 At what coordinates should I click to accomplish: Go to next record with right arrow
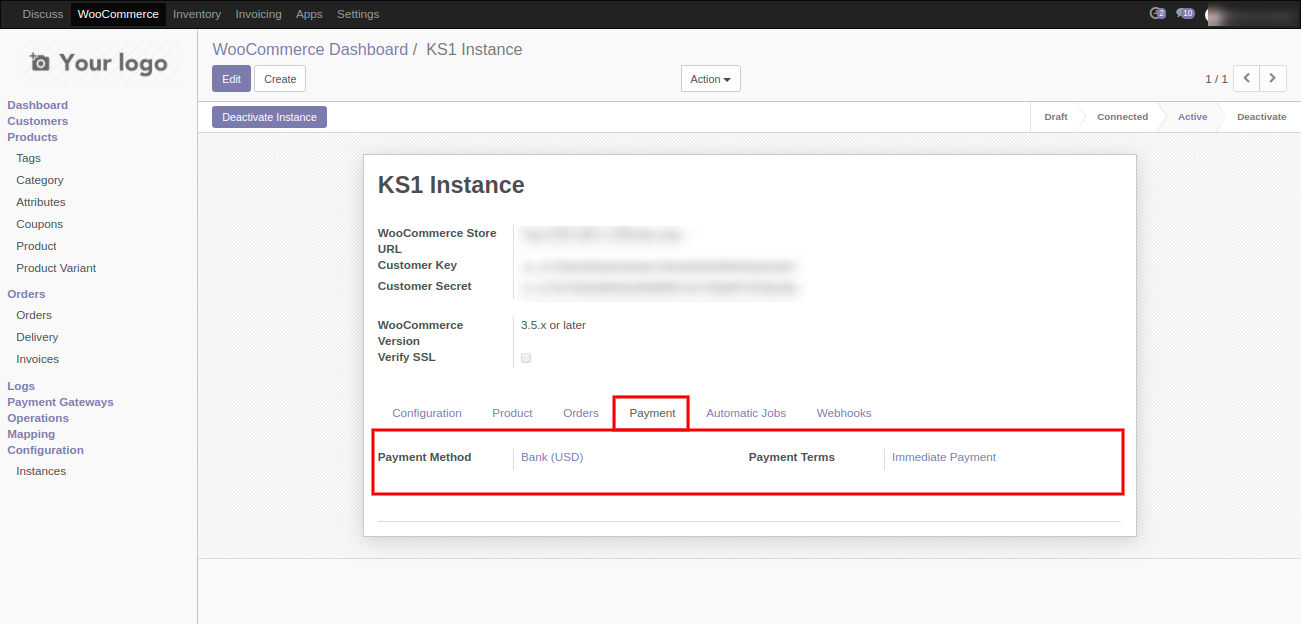click(1273, 78)
